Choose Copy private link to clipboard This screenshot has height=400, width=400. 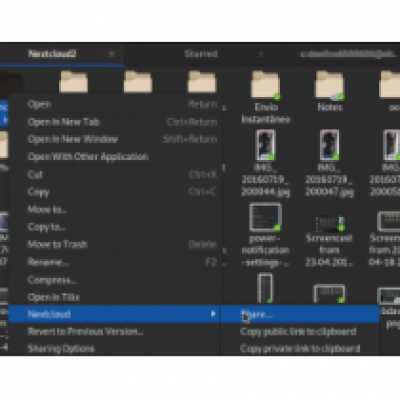[300, 349]
